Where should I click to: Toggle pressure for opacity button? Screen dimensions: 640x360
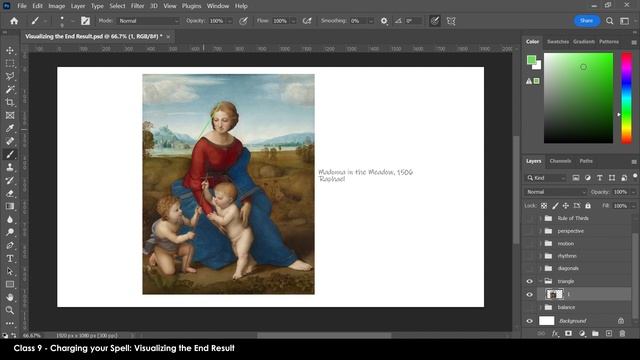(x=243, y=21)
